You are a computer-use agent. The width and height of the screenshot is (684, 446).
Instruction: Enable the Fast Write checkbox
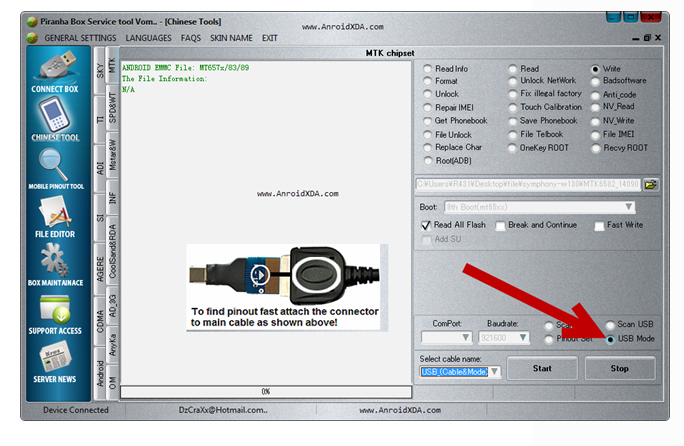(x=599, y=226)
